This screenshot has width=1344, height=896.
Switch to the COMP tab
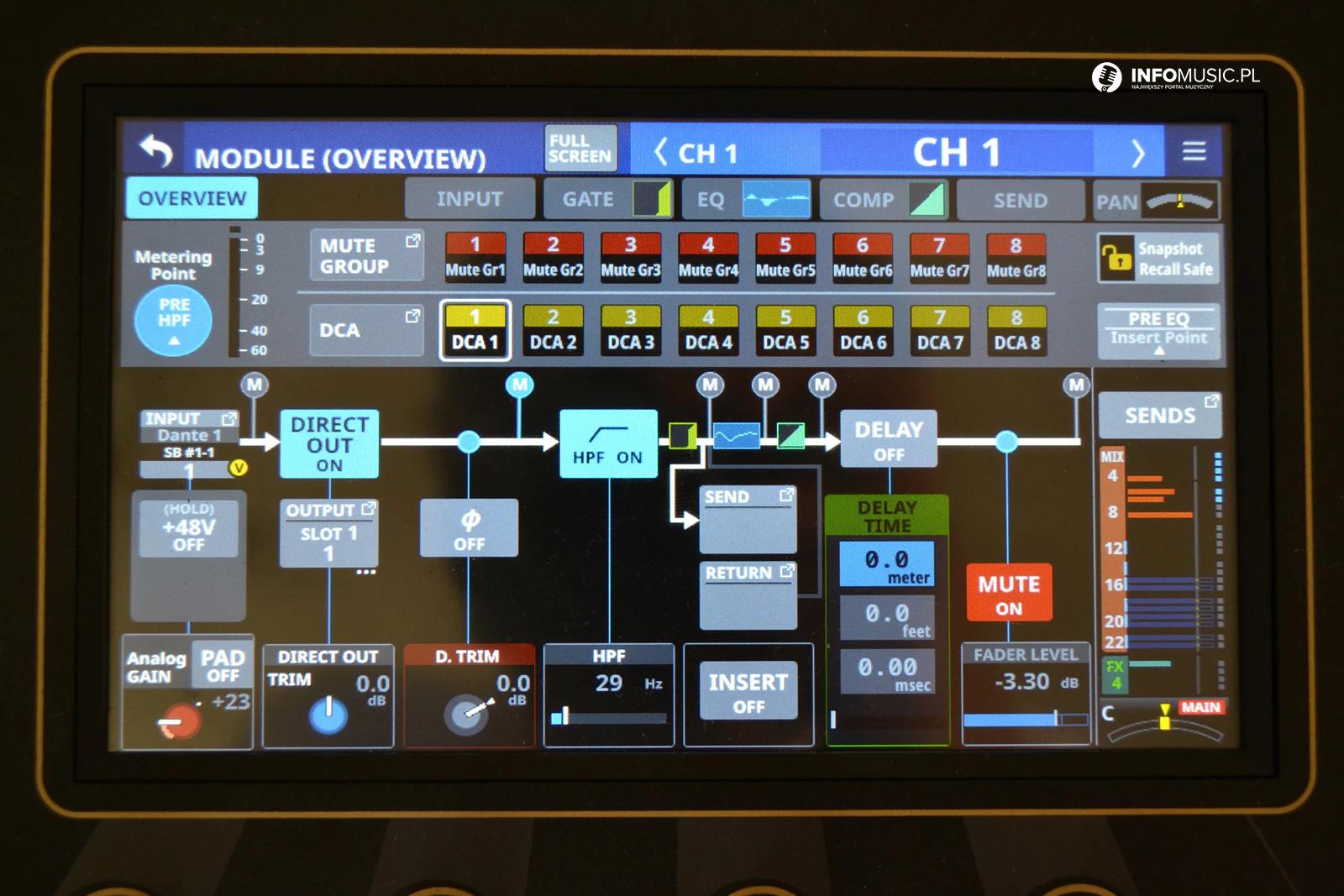[884, 200]
